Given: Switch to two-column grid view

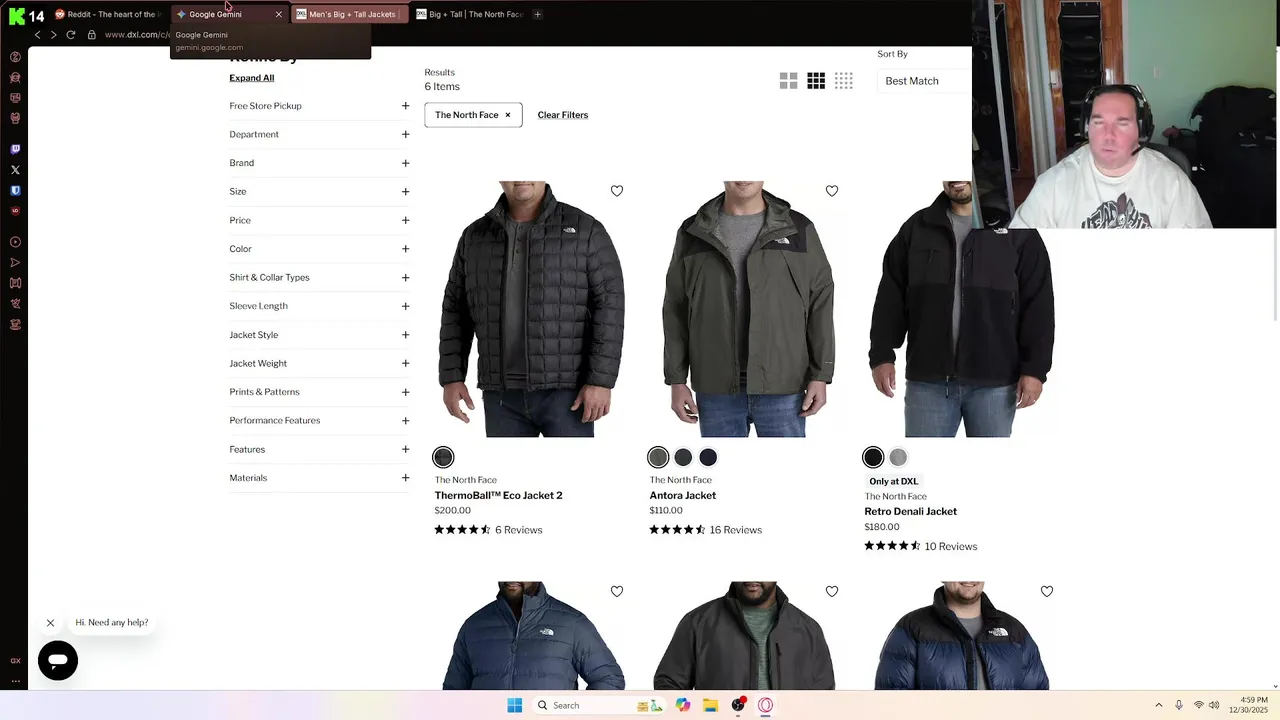Looking at the screenshot, I should pos(789,81).
